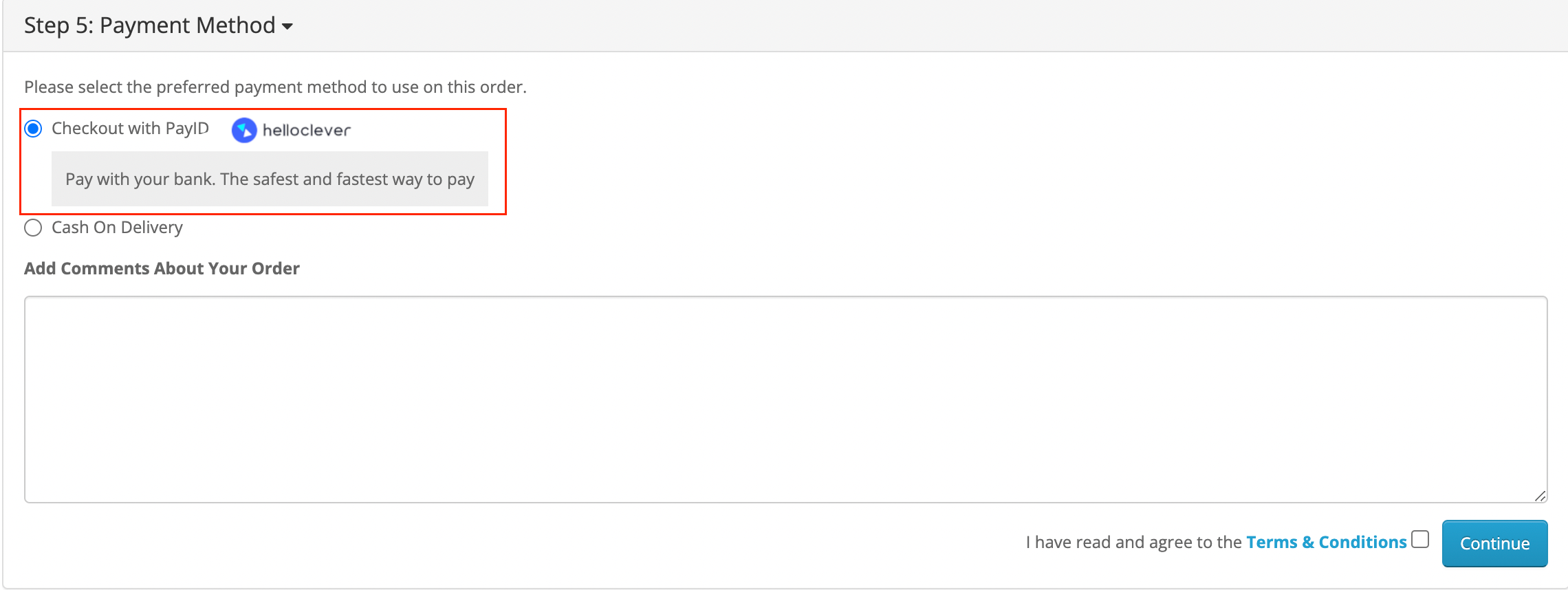1568x590 pixels.
Task: Choose the Cash On Delivery radio button
Action: (x=33, y=228)
